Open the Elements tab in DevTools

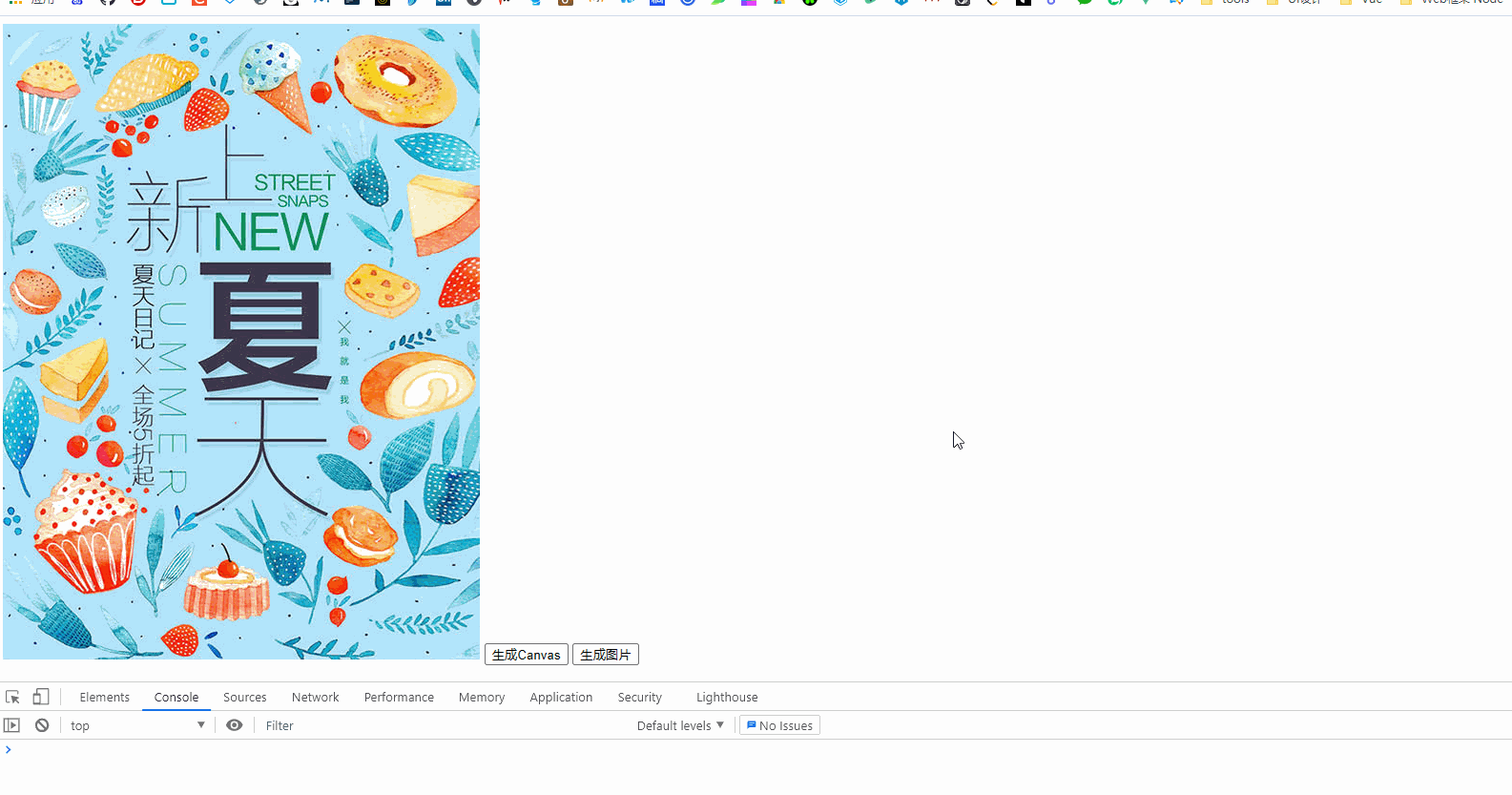pos(105,698)
